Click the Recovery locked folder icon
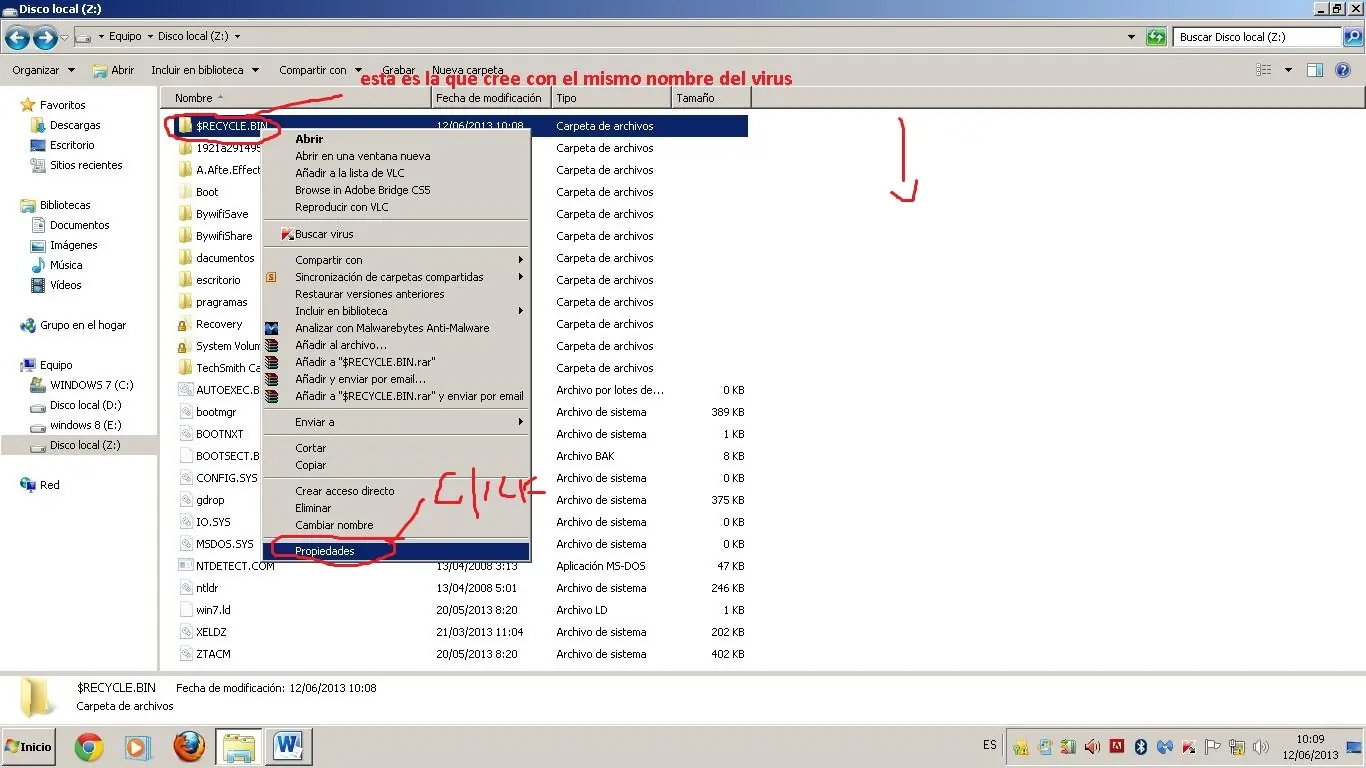1366x768 pixels. click(185, 324)
